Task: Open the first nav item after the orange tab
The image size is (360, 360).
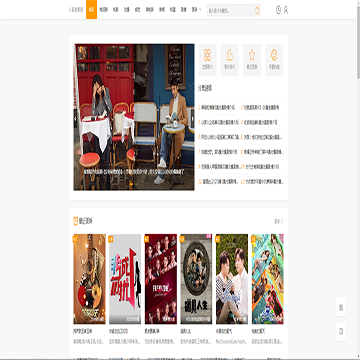Action: point(103,10)
